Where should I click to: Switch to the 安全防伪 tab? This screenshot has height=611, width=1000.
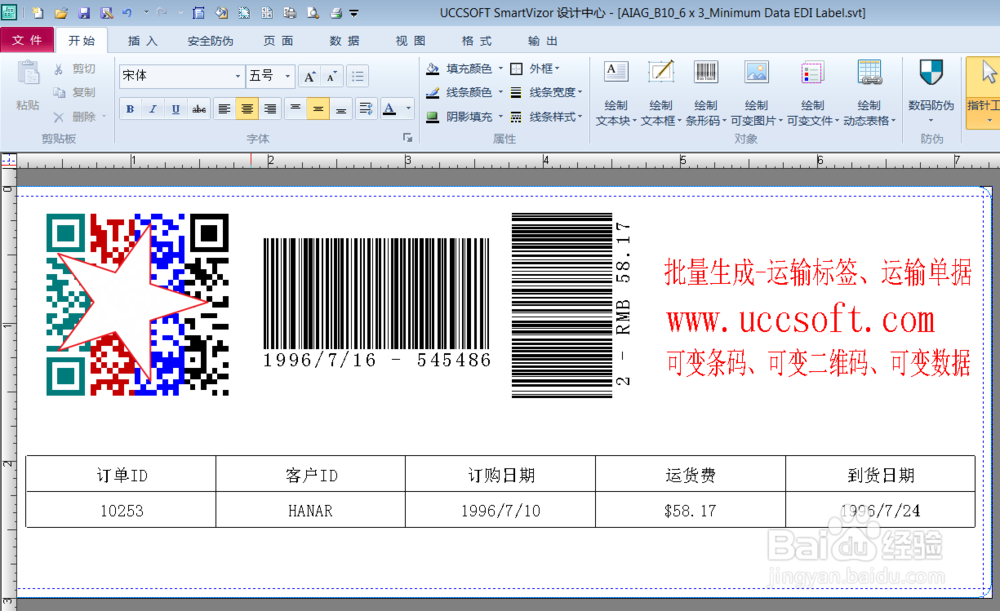point(210,41)
